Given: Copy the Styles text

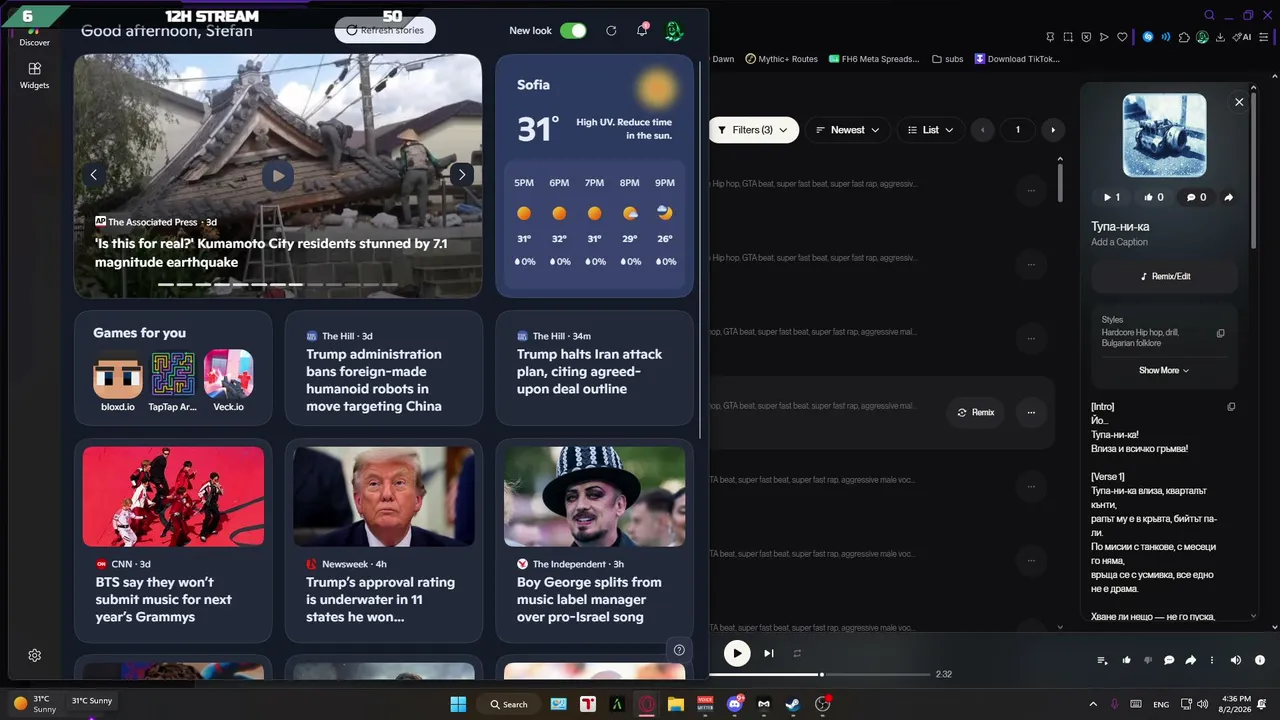Looking at the screenshot, I should (1220, 333).
